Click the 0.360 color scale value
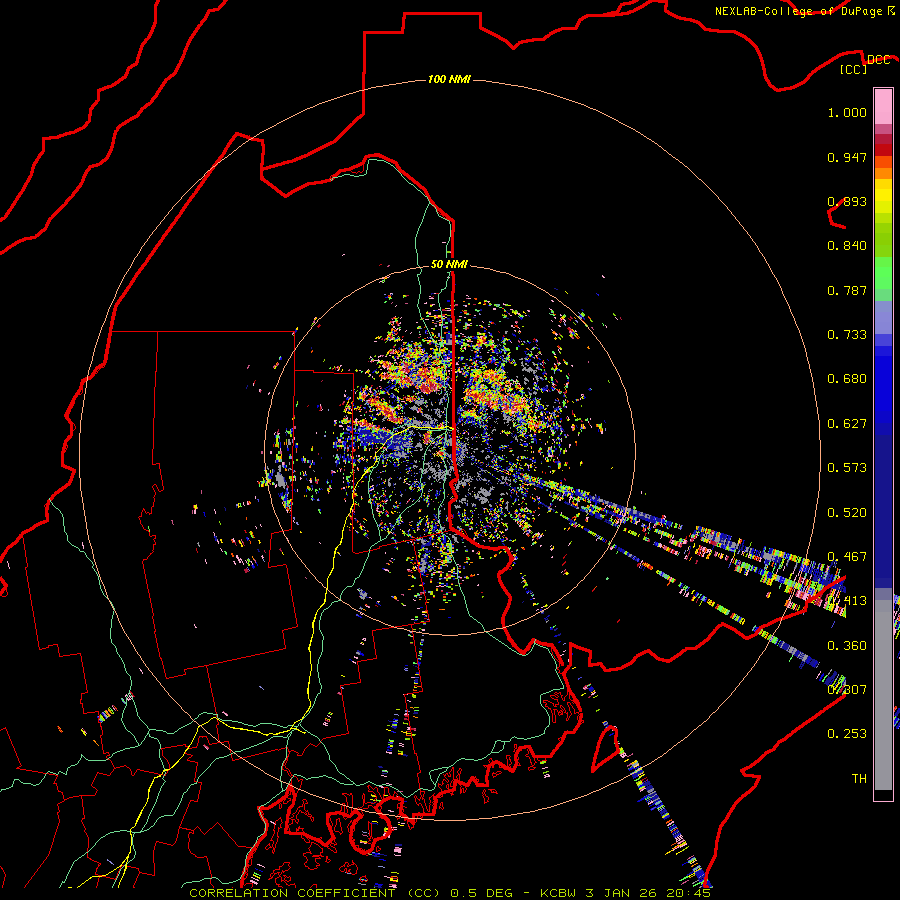 tap(847, 646)
